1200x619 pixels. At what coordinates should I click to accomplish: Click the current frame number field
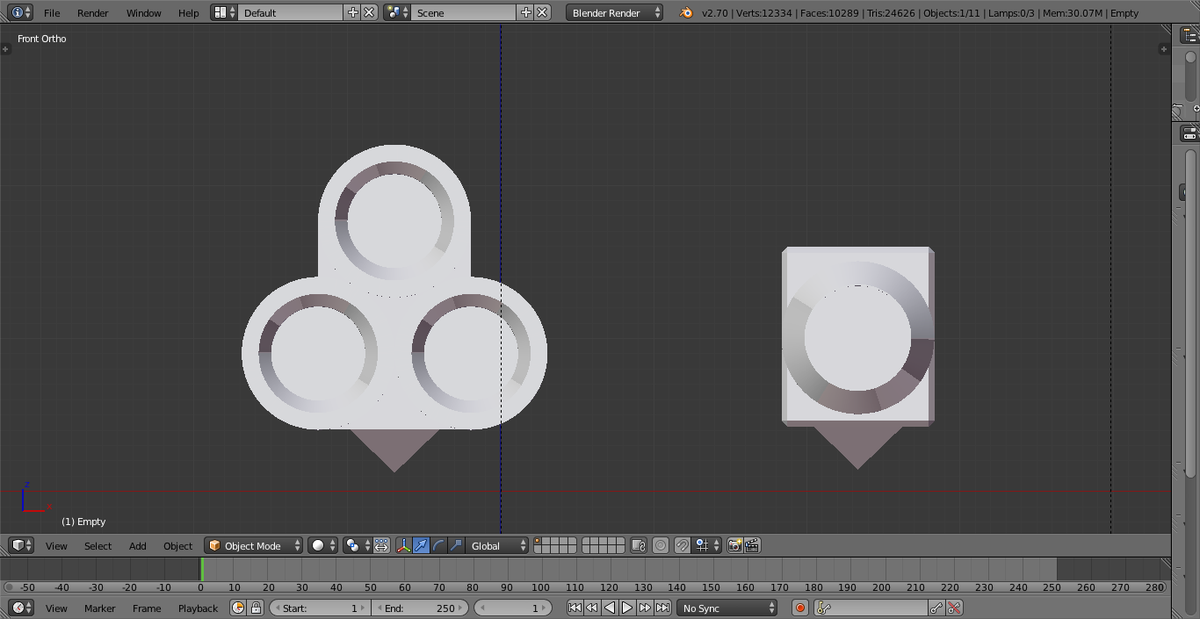(513, 608)
